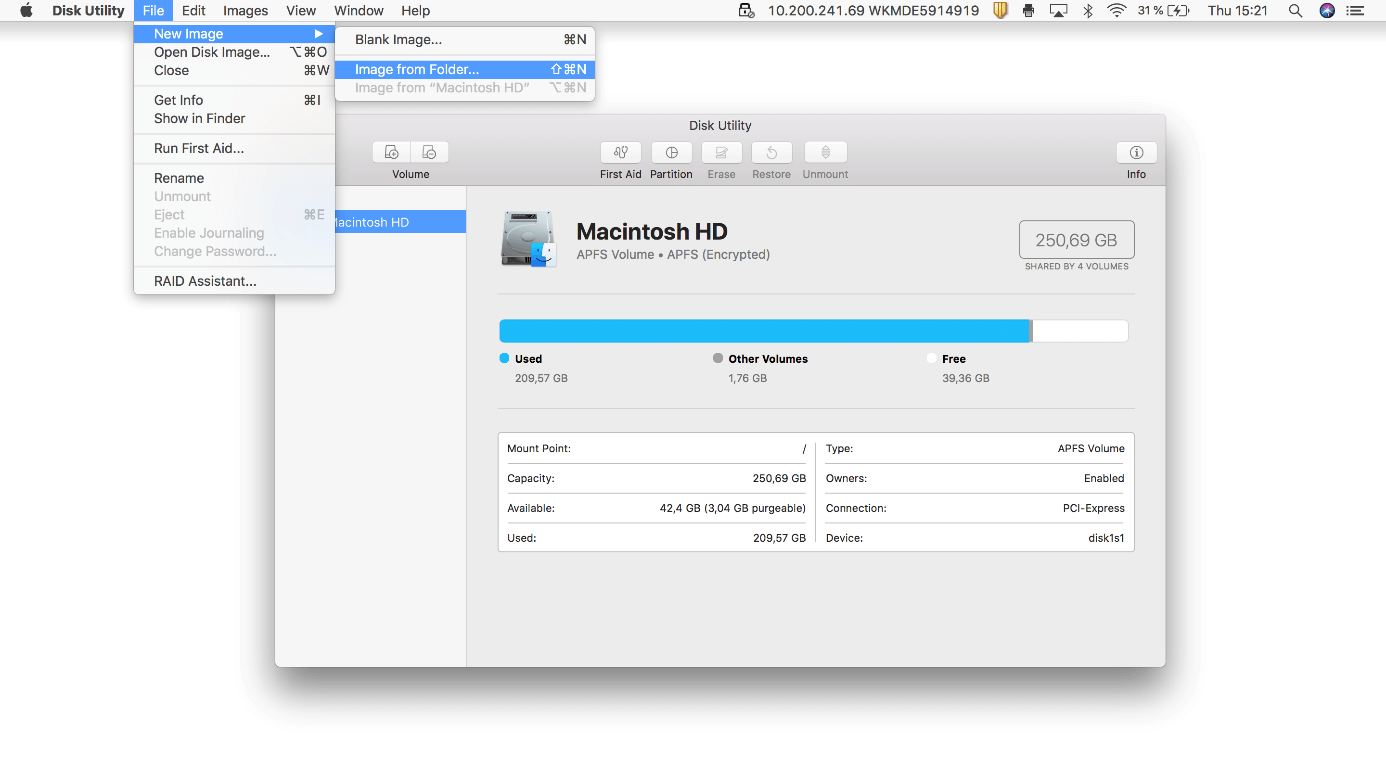Screen dimensions: 1386x764
Task: Click the white free portion of storage bar
Action: click(x=1081, y=331)
